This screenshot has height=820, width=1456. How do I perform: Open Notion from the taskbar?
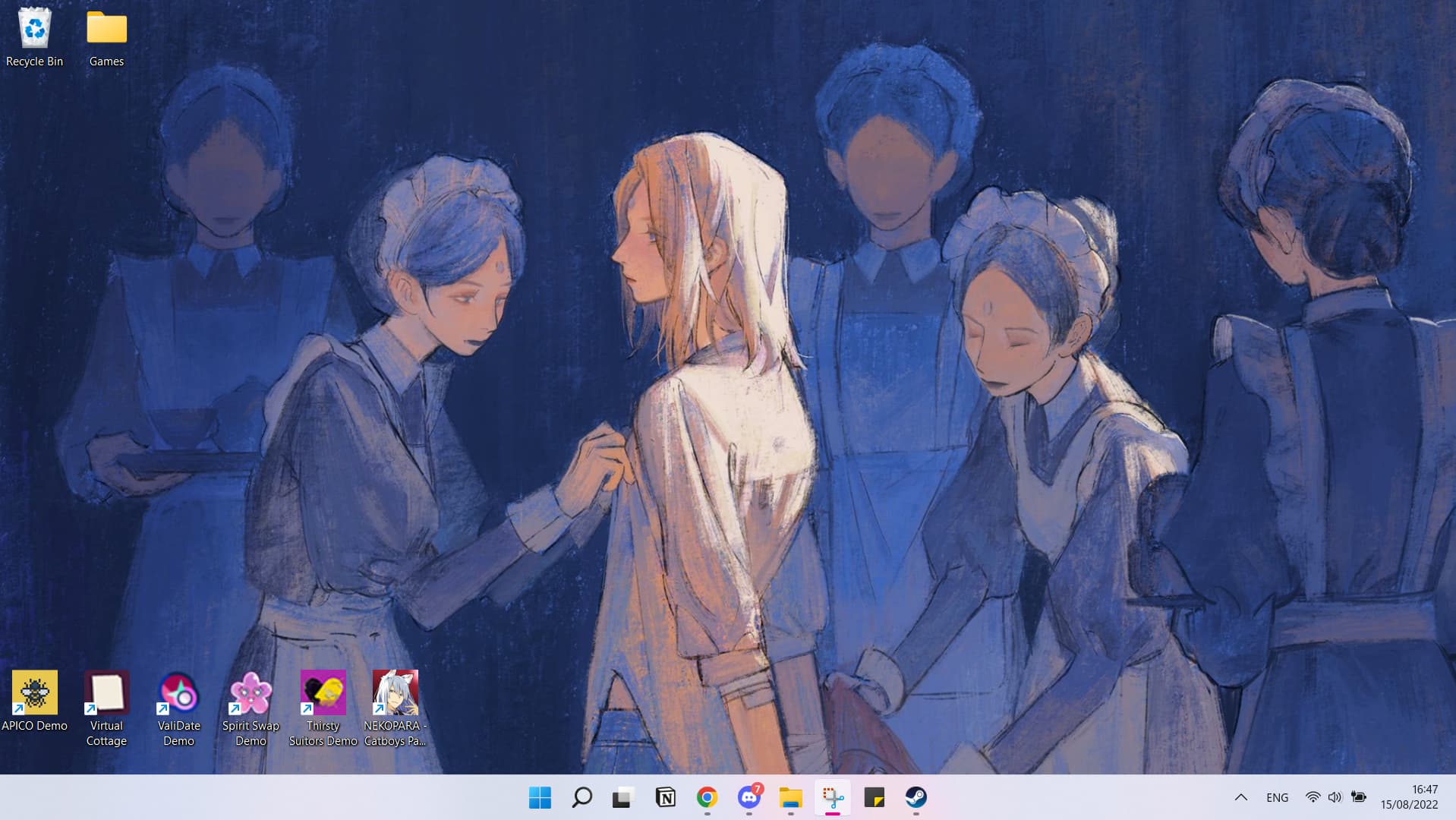tap(665, 797)
